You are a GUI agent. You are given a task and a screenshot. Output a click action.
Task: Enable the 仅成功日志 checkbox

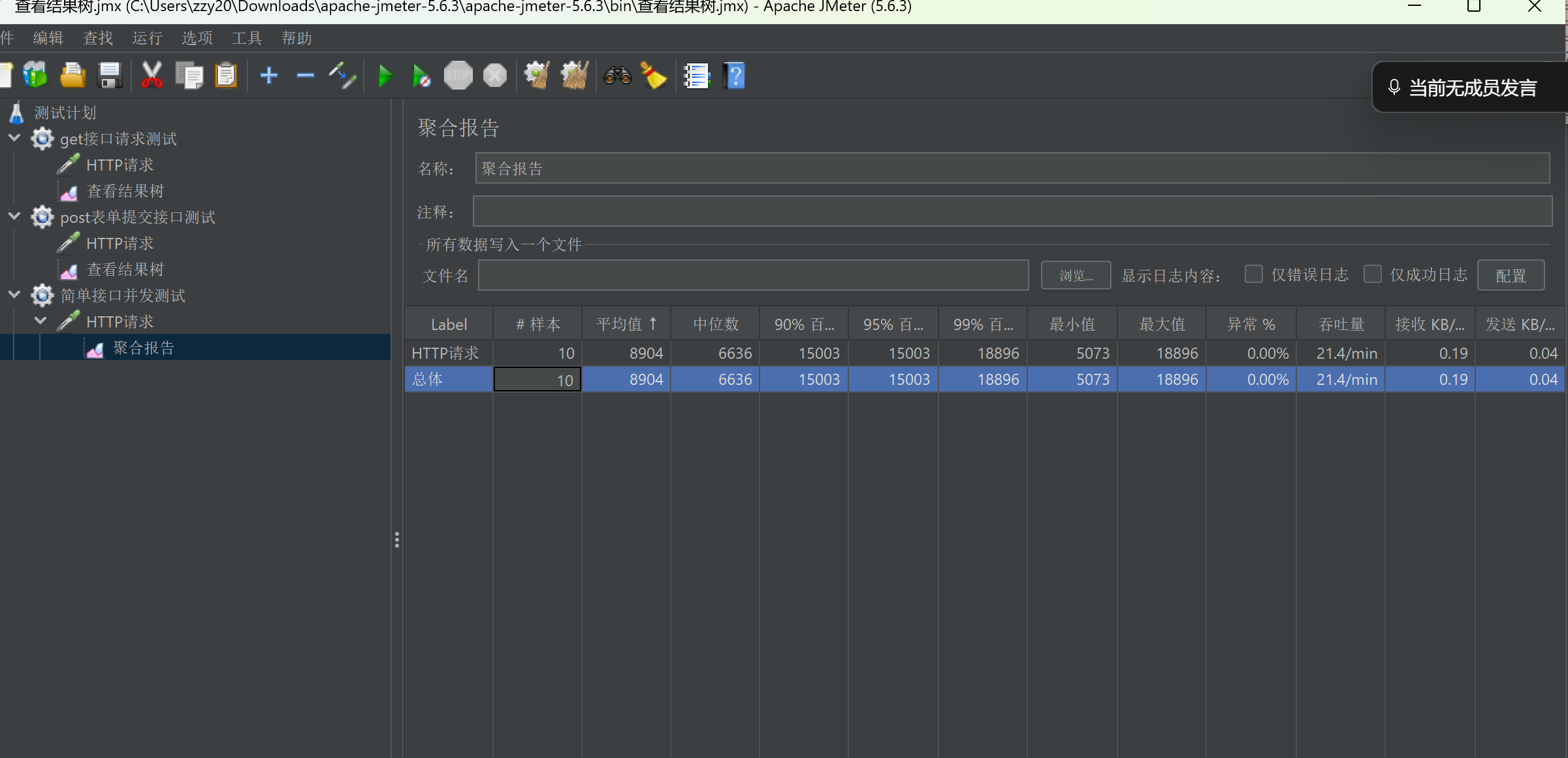click(1374, 274)
